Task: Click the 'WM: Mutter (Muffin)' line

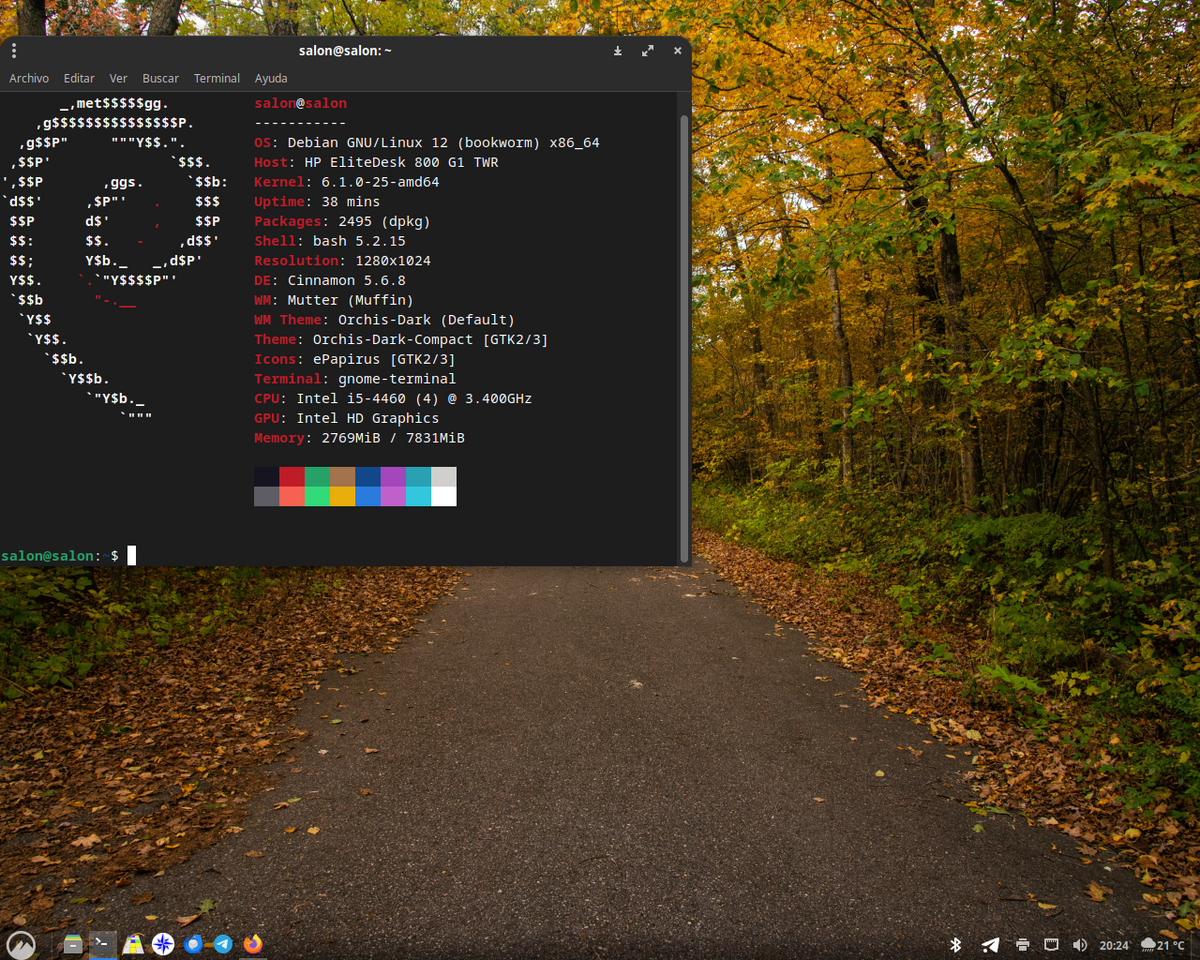Action: (x=334, y=300)
